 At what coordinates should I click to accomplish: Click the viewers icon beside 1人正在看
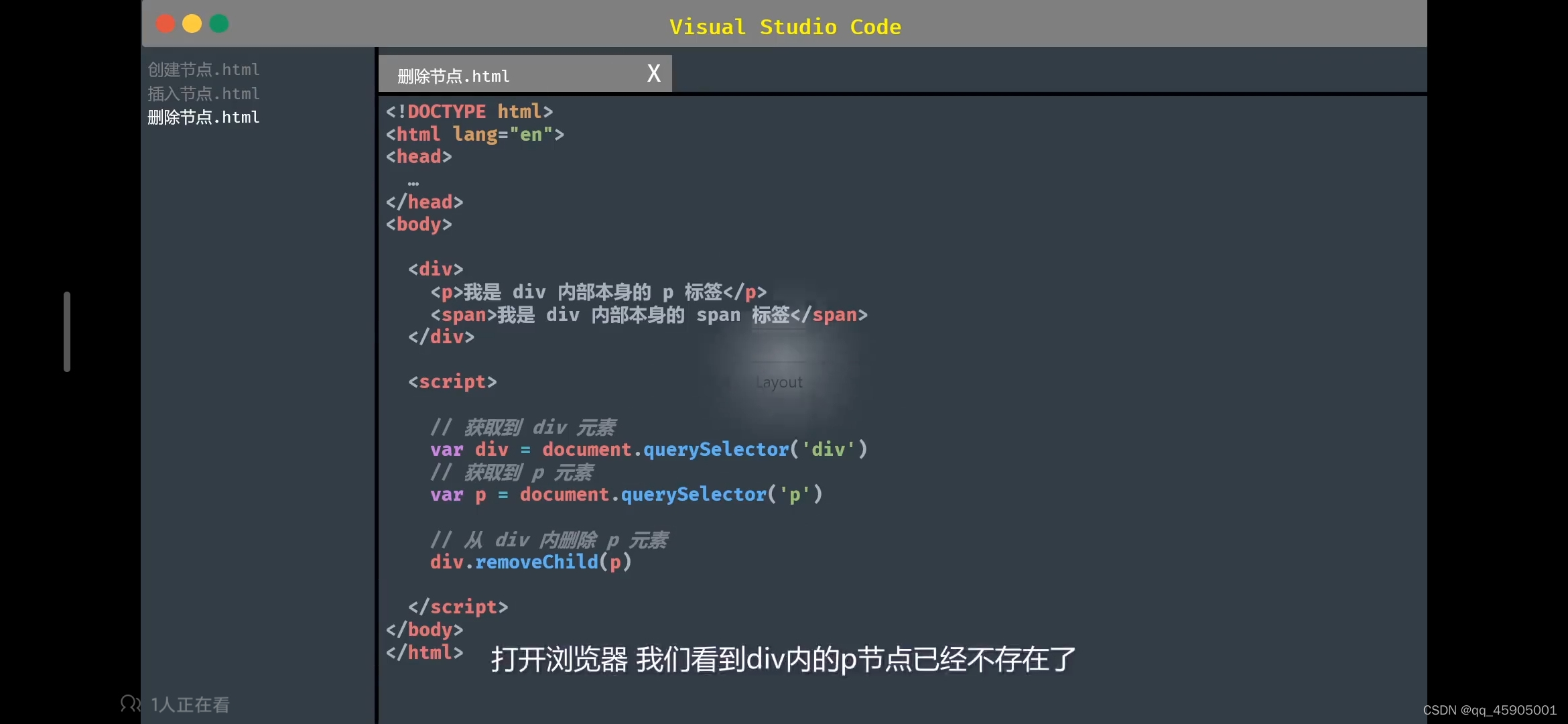[130, 703]
